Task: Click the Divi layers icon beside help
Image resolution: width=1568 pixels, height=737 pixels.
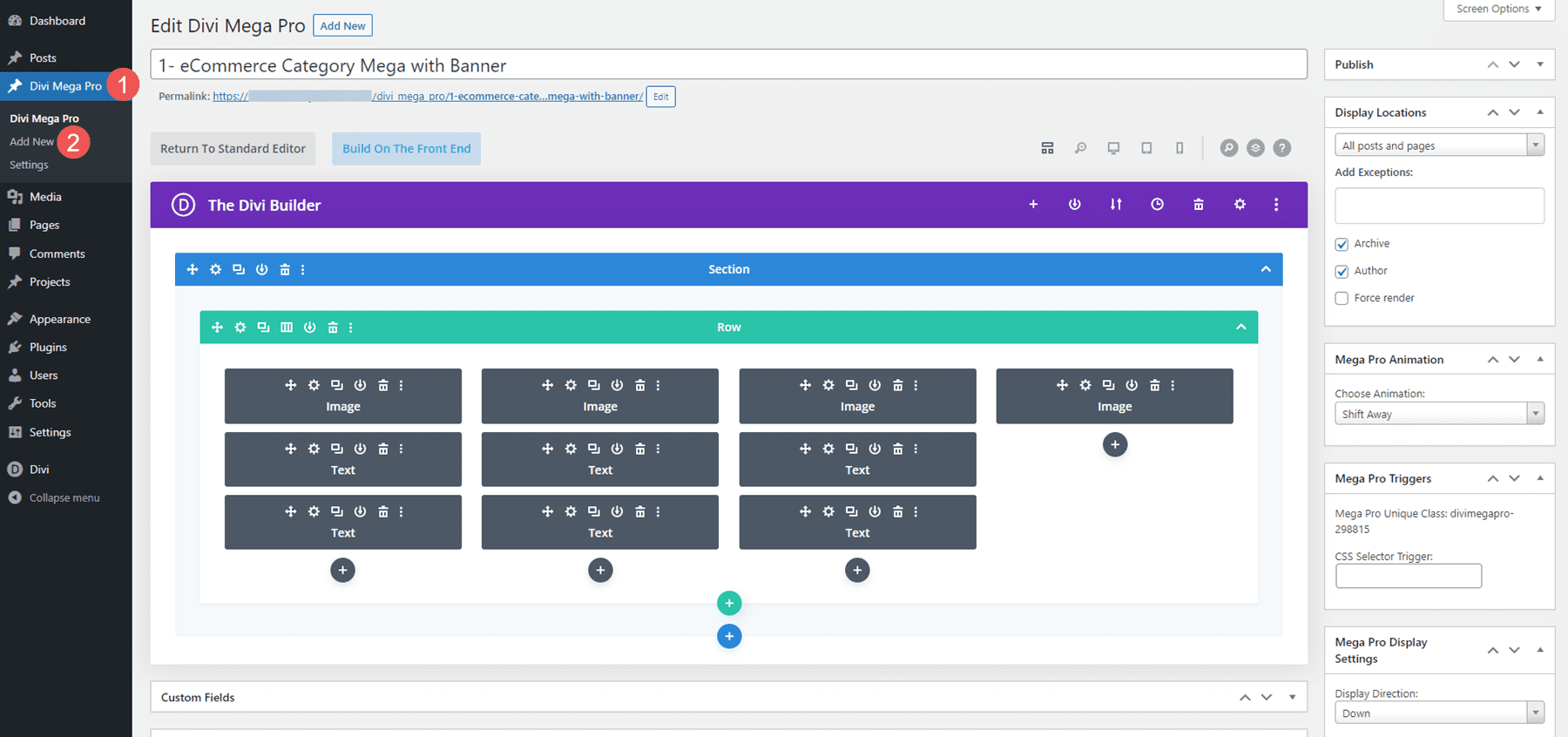Action: point(1255,148)
